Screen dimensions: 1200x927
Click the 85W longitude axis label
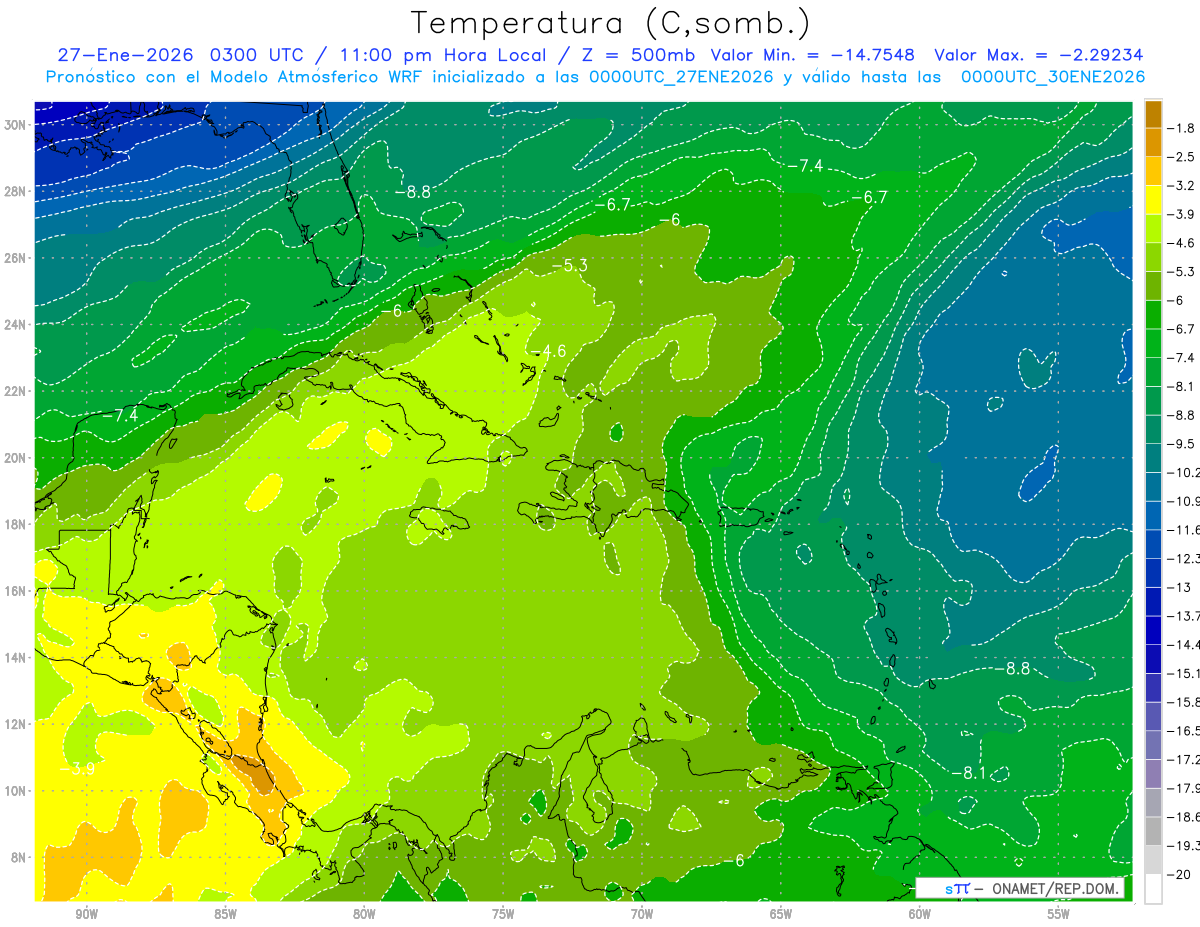225,914
